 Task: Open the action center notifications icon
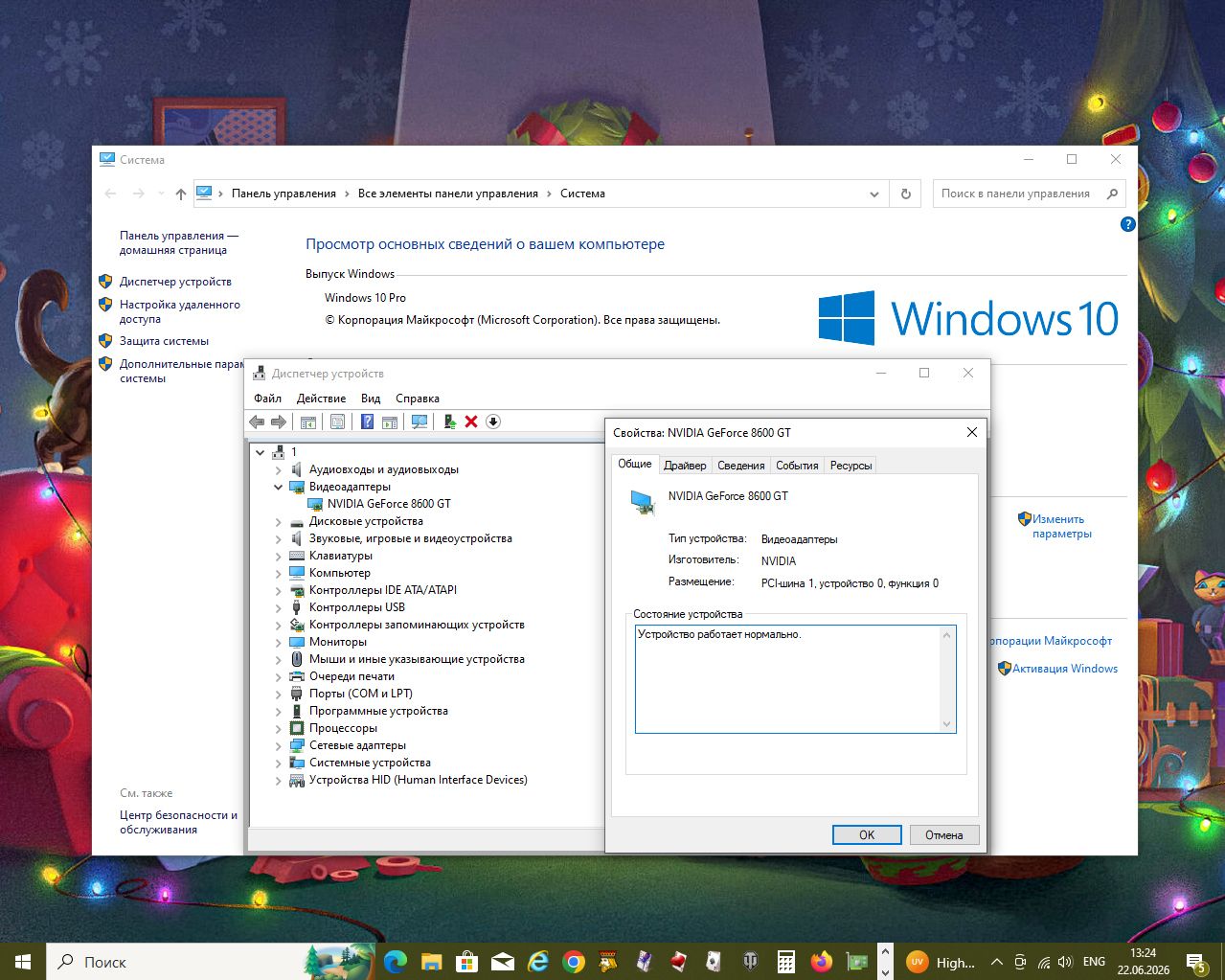point(1195,962)
